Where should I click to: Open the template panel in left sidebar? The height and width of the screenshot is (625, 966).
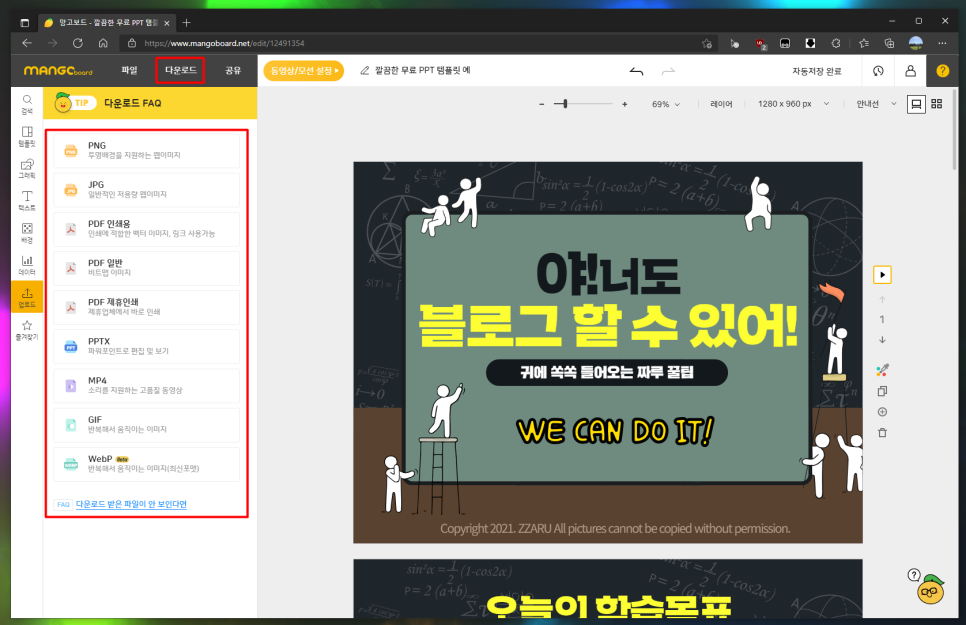click(x=27, y=137)
